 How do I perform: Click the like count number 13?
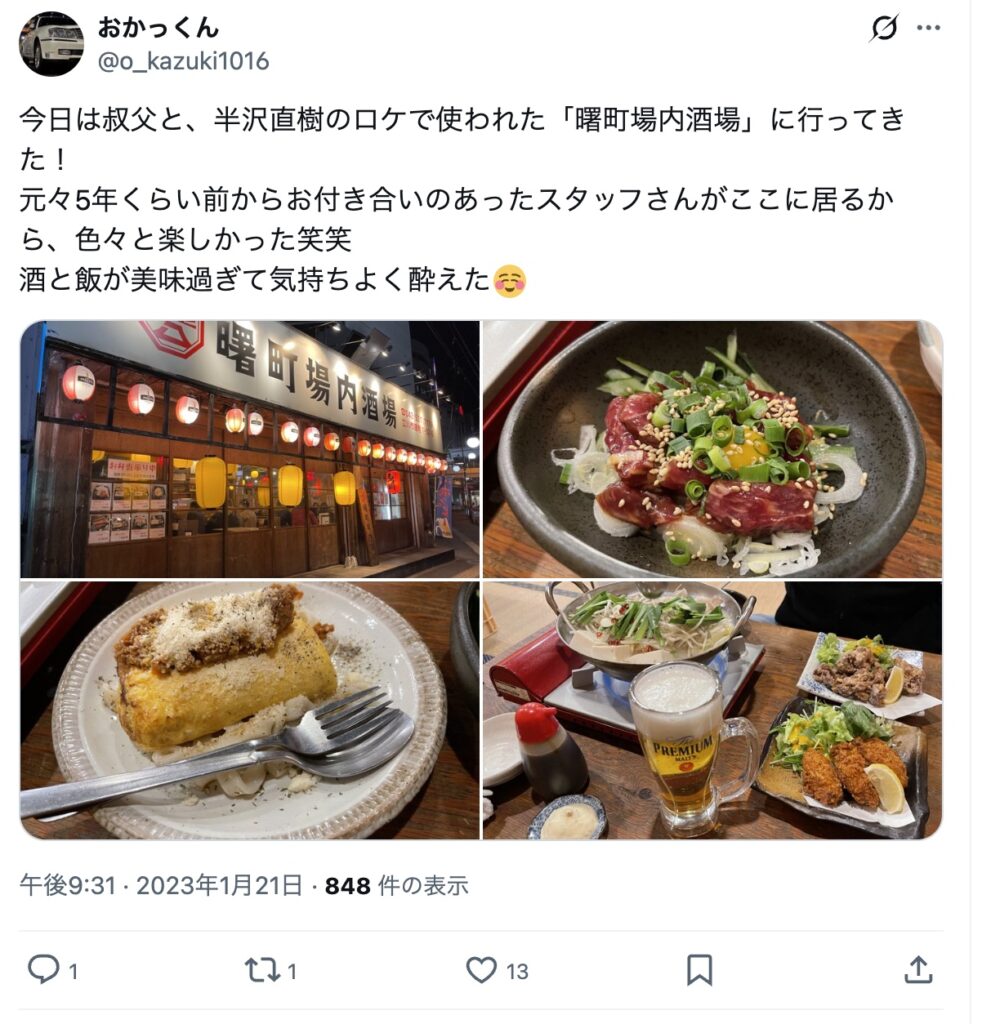coord(516,972)
